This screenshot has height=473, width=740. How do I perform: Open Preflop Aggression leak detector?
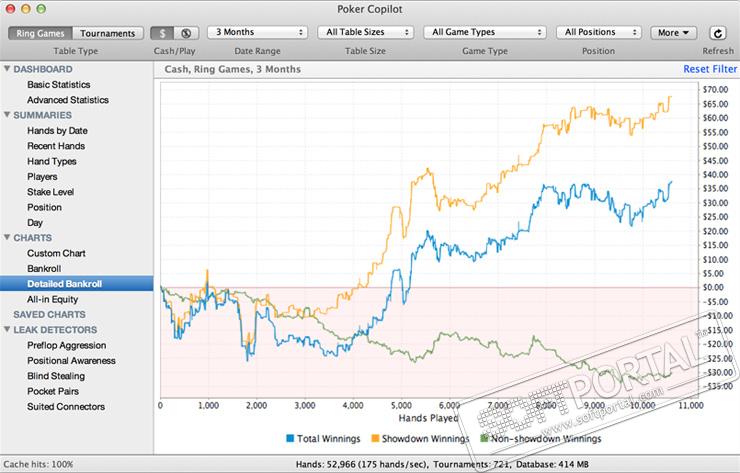pos(67,345)
